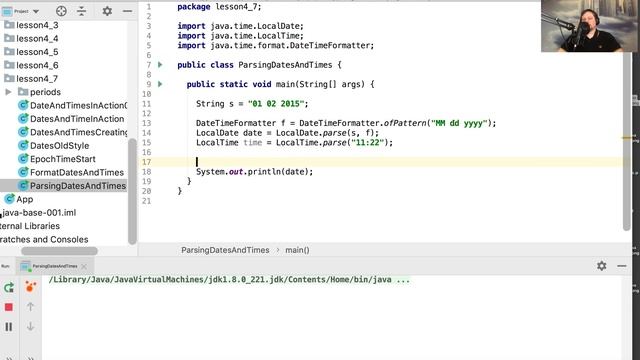Click line number 13 in gutter

[147, 123]
